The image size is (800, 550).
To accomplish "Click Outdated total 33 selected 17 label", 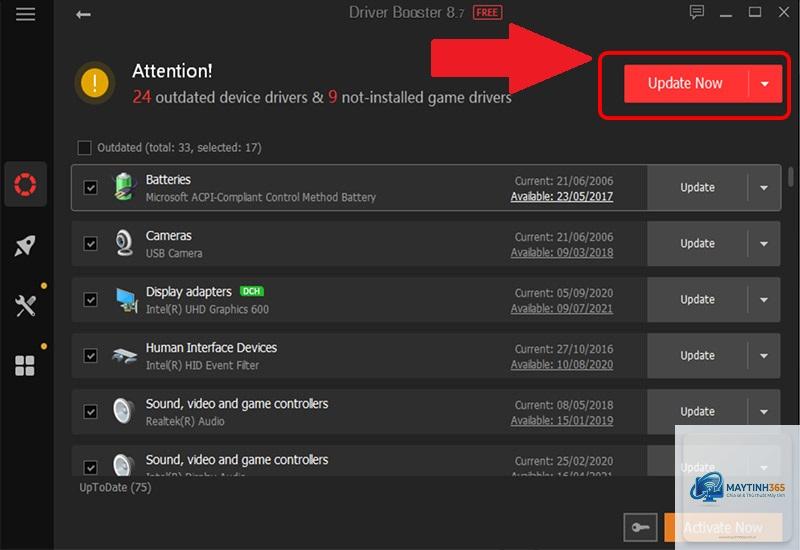I will click(x=179, y=148).
